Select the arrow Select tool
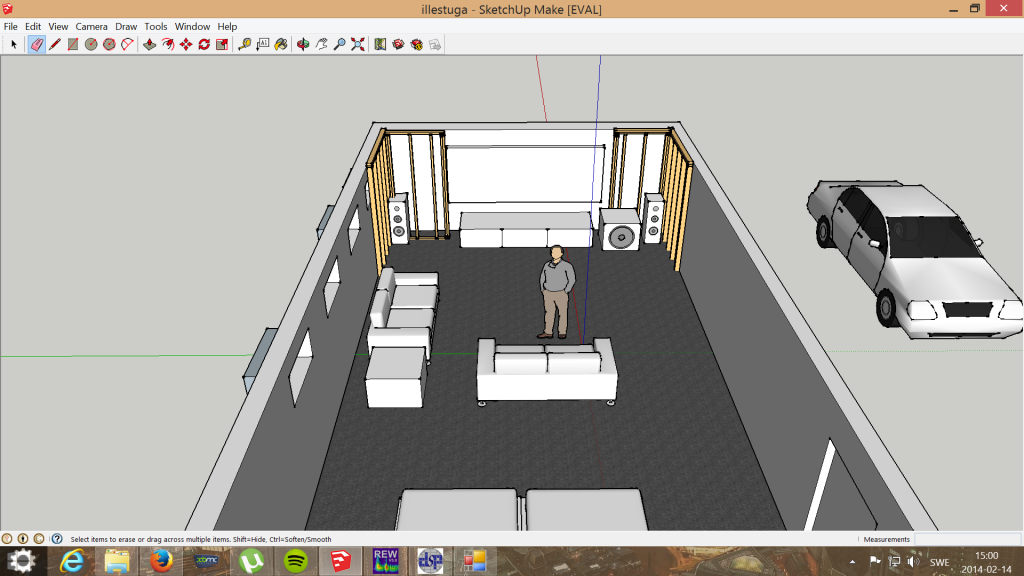The width and height of the screenshot is (1024, 576). 14,44
